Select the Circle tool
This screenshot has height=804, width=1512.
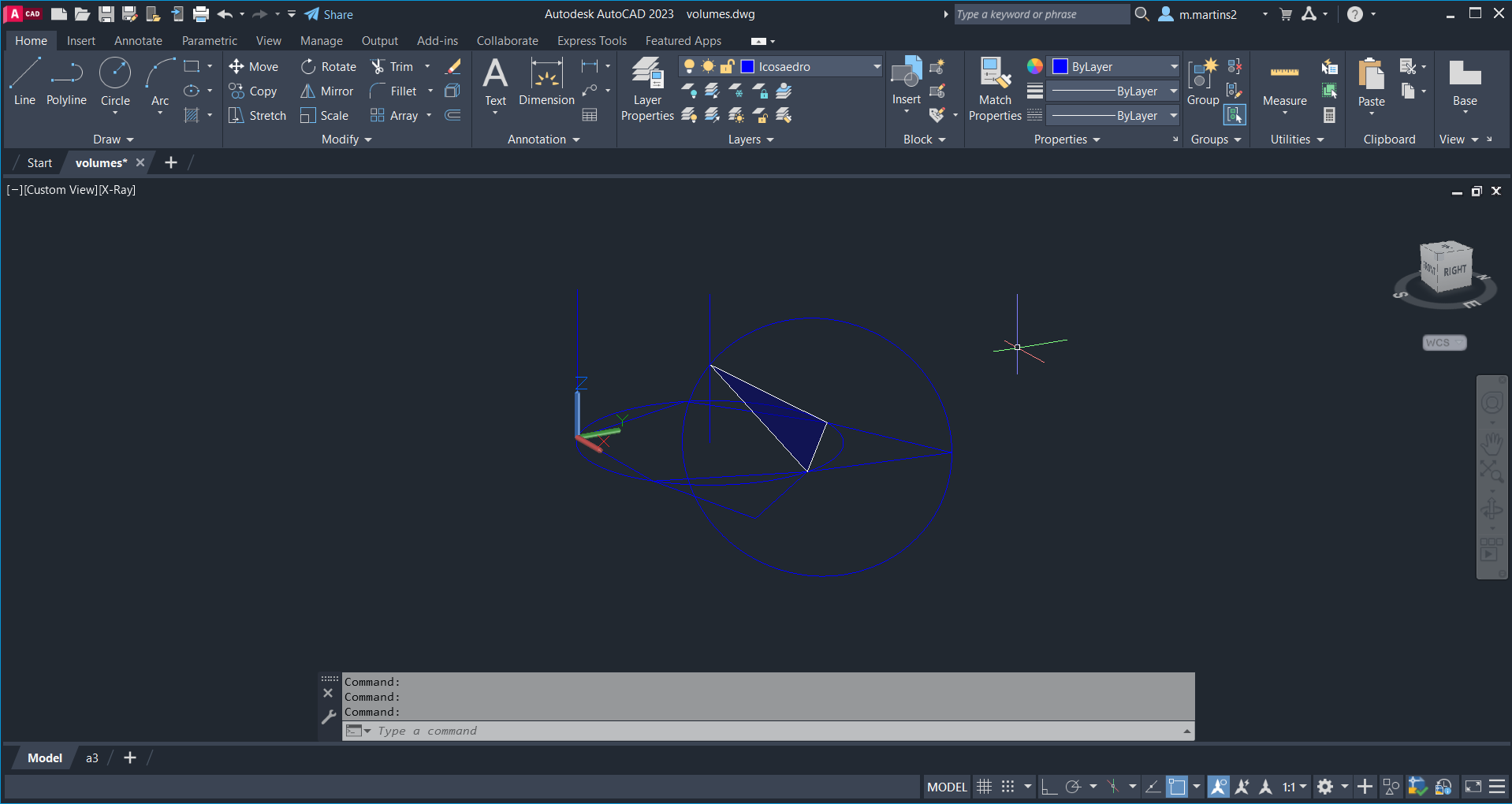115,81
